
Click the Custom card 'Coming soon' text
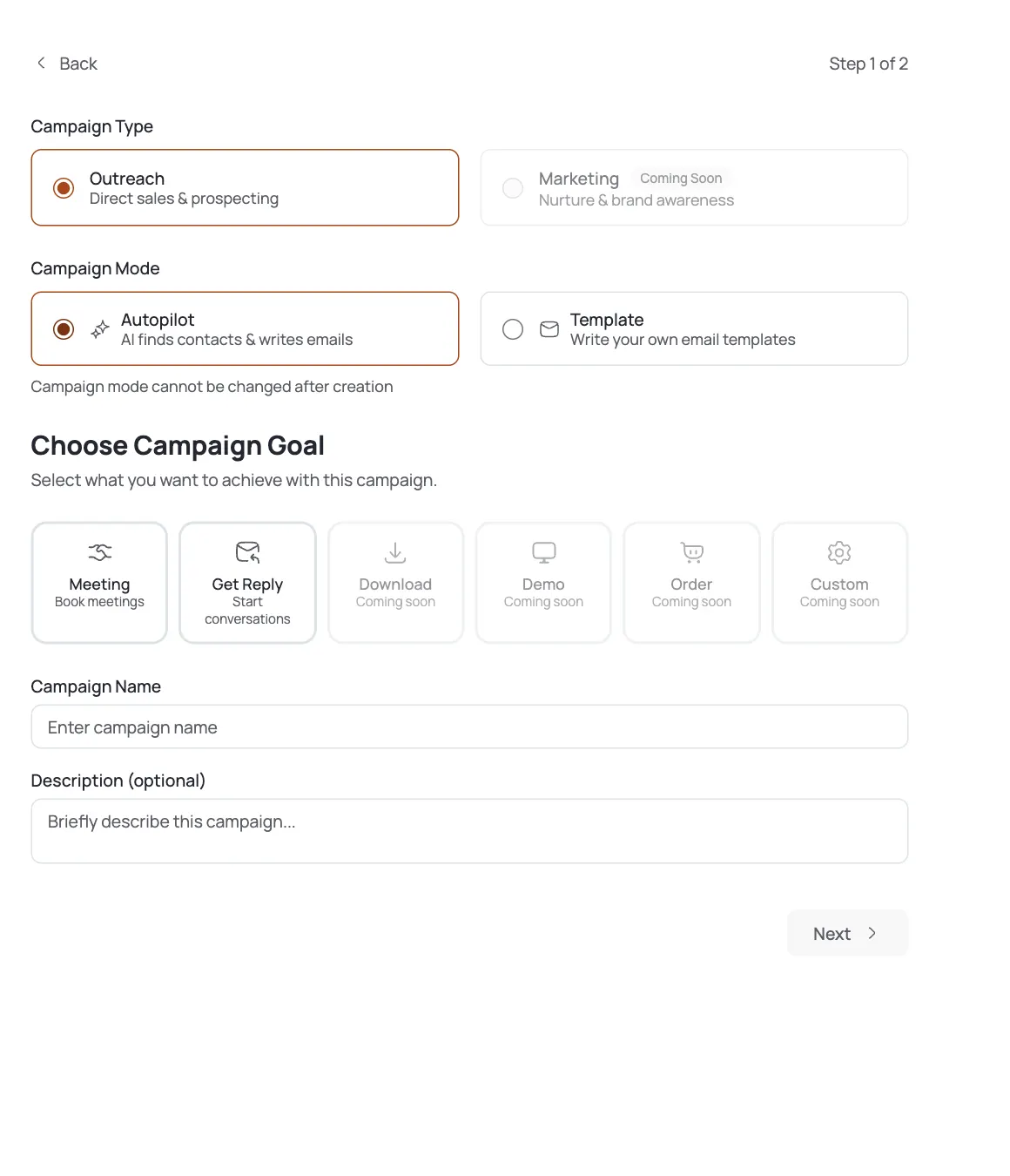[839, 602]
